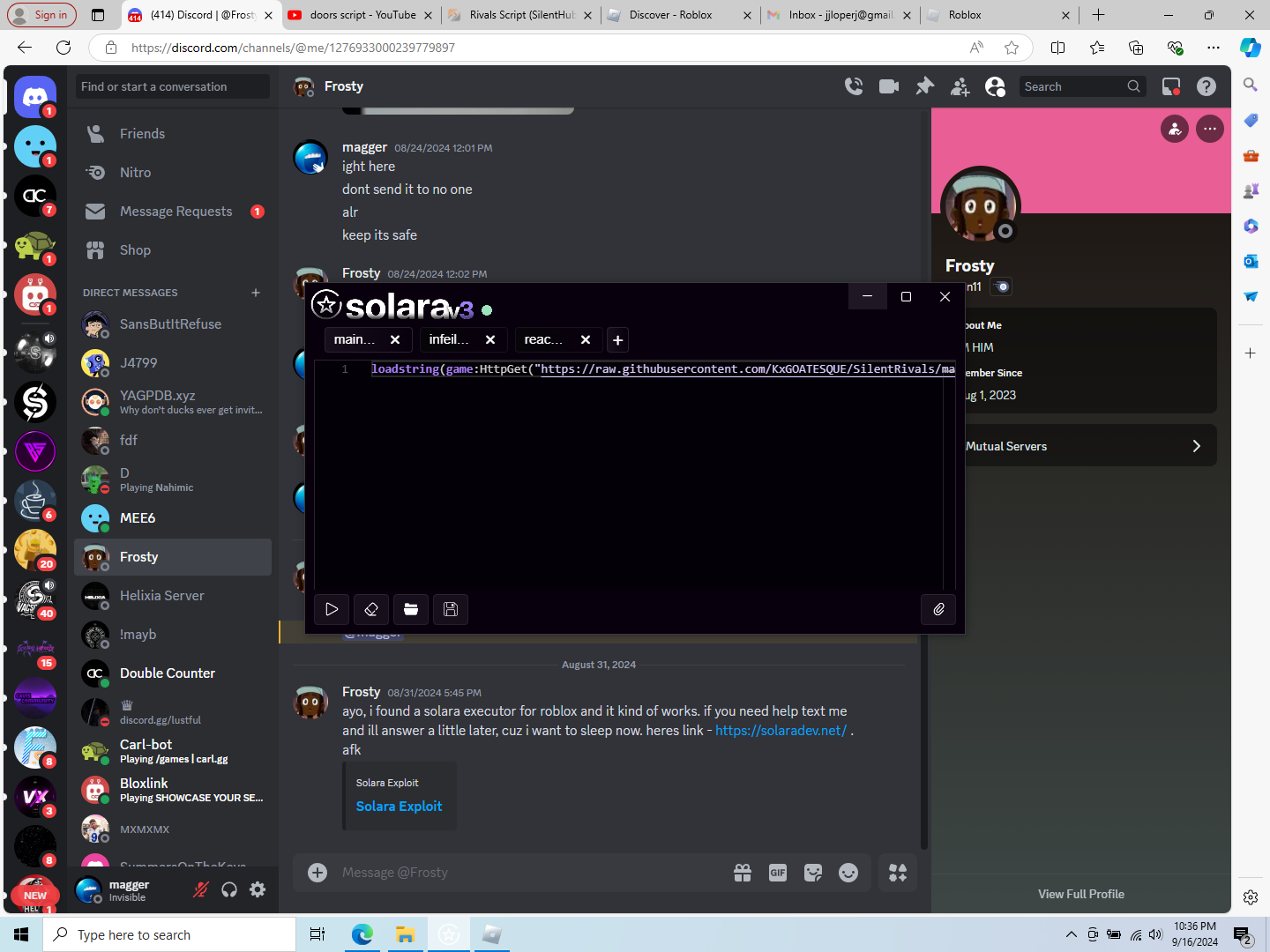Open pinned messages in Frosty chat

(x=924, y=86)
